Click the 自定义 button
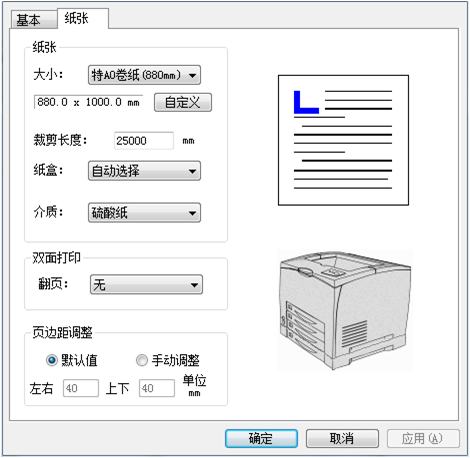Screen dimensions: 470x458 (183, 102)
